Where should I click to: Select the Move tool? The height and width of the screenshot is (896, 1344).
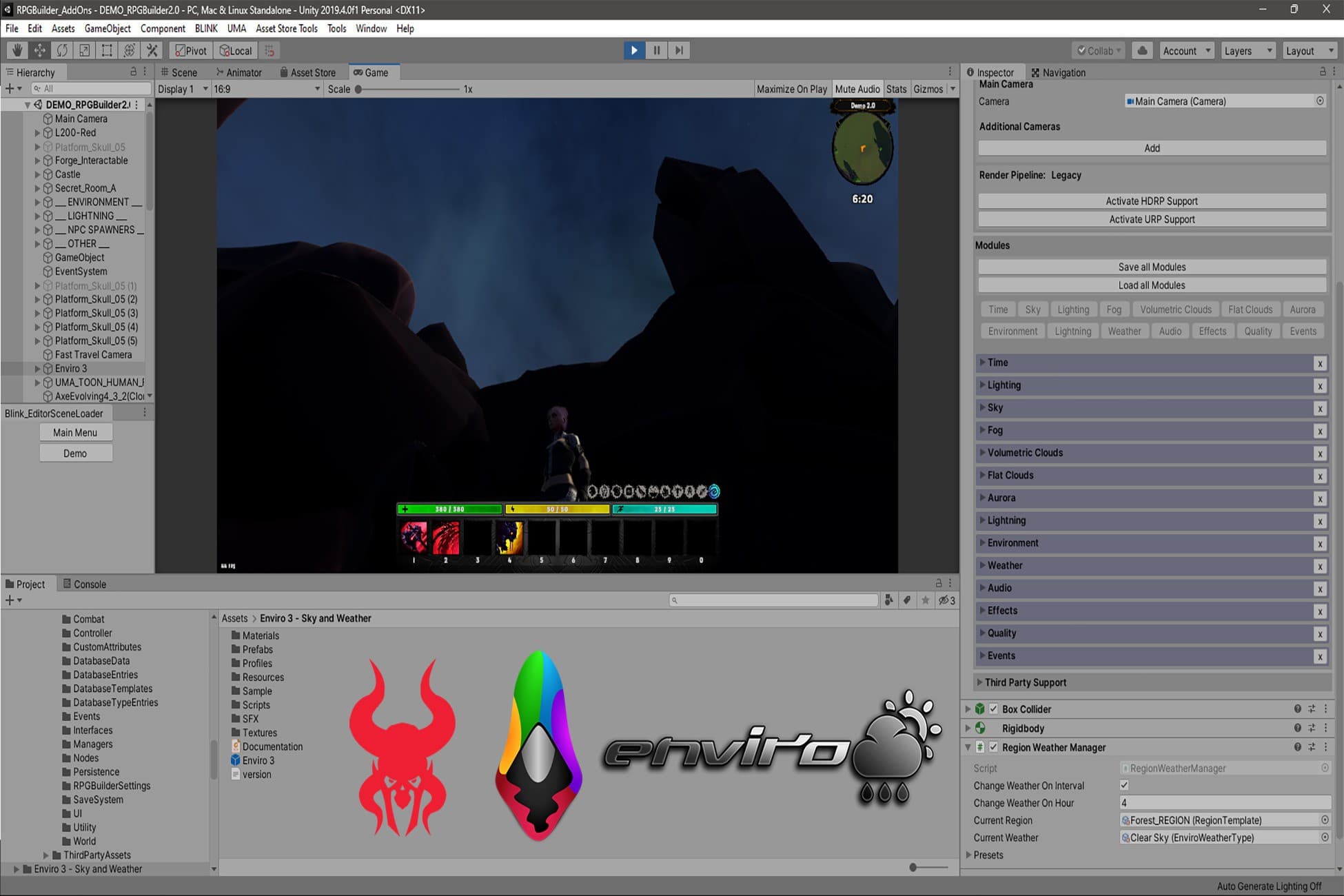coord(40,50)
